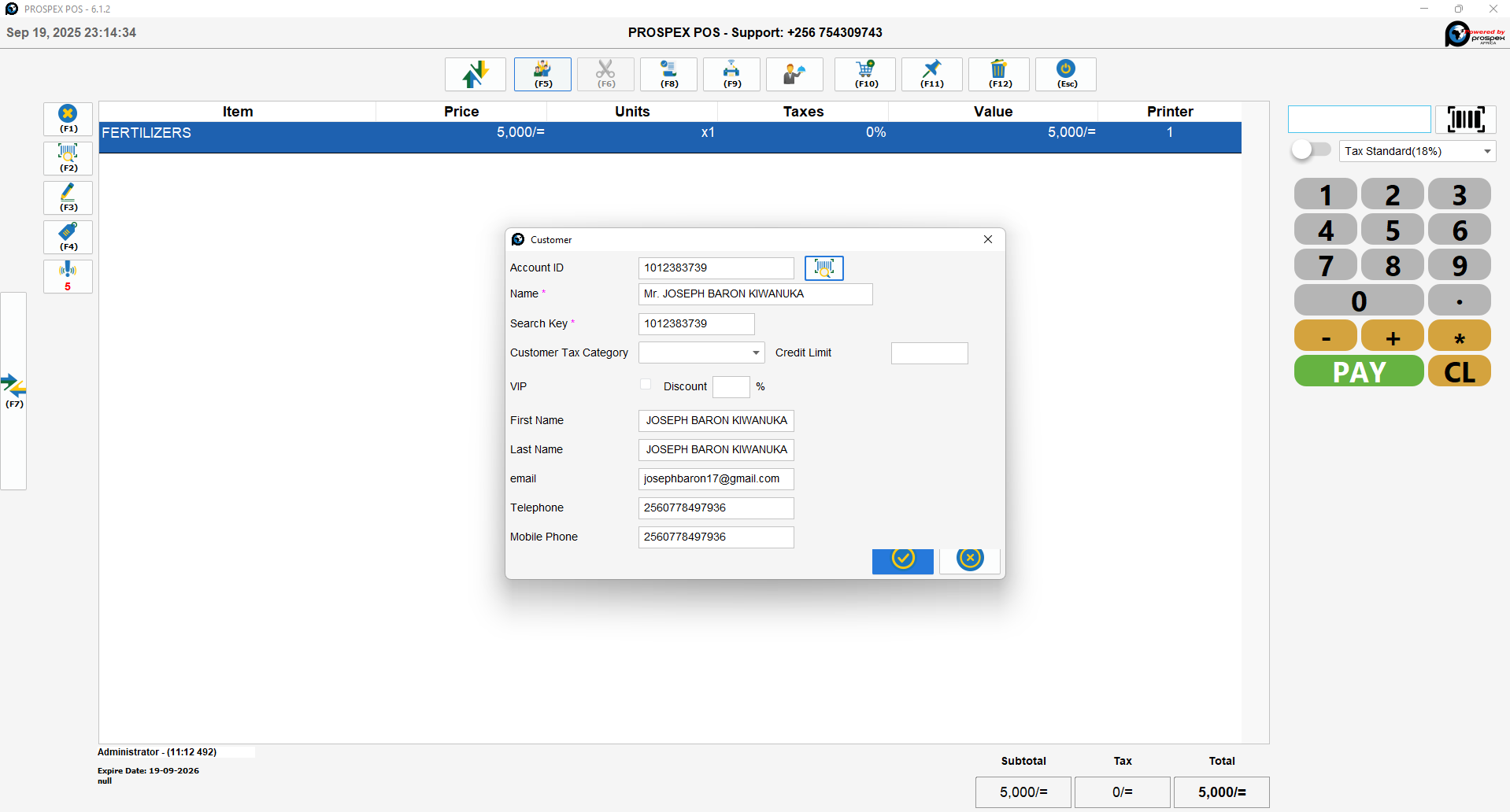
Task: Click the customers F5 toolbar icon
Action: [x=542, y=74]
